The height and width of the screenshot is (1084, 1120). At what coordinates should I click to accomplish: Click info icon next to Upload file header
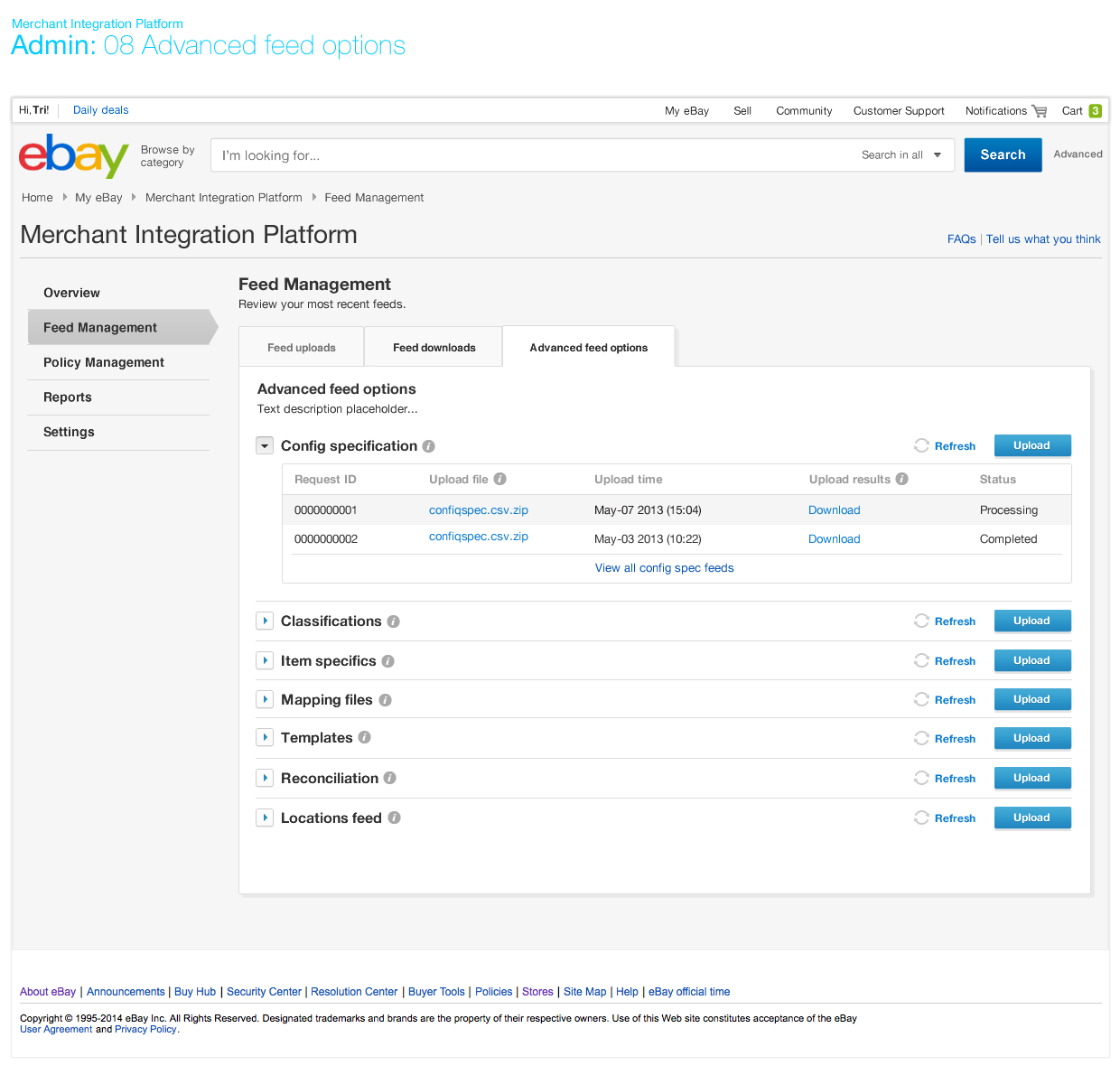click(499, 479)
